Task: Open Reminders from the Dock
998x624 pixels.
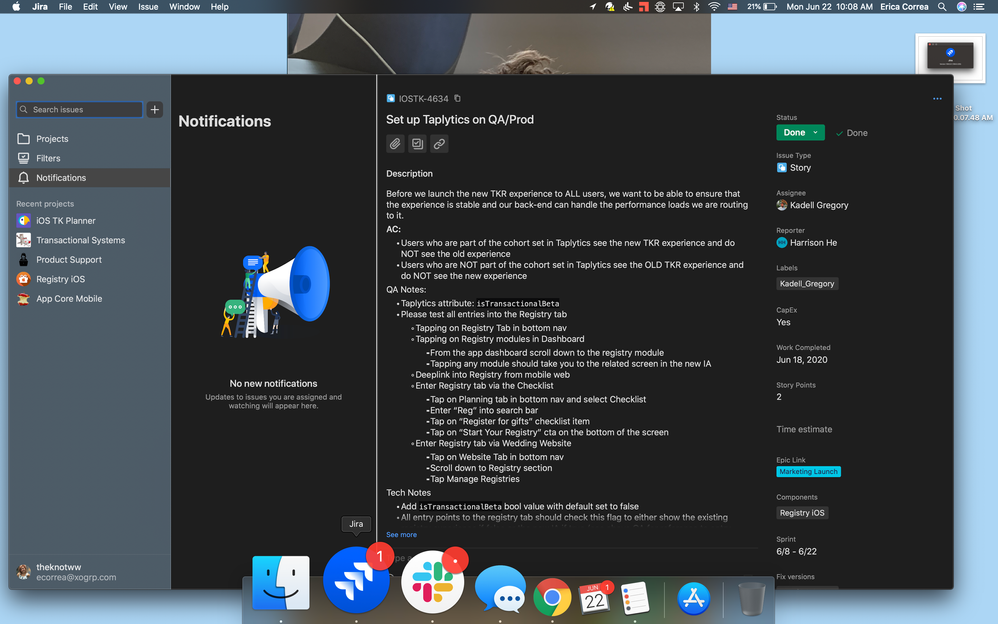Action: pyautogui.click(x=635, y=598)
